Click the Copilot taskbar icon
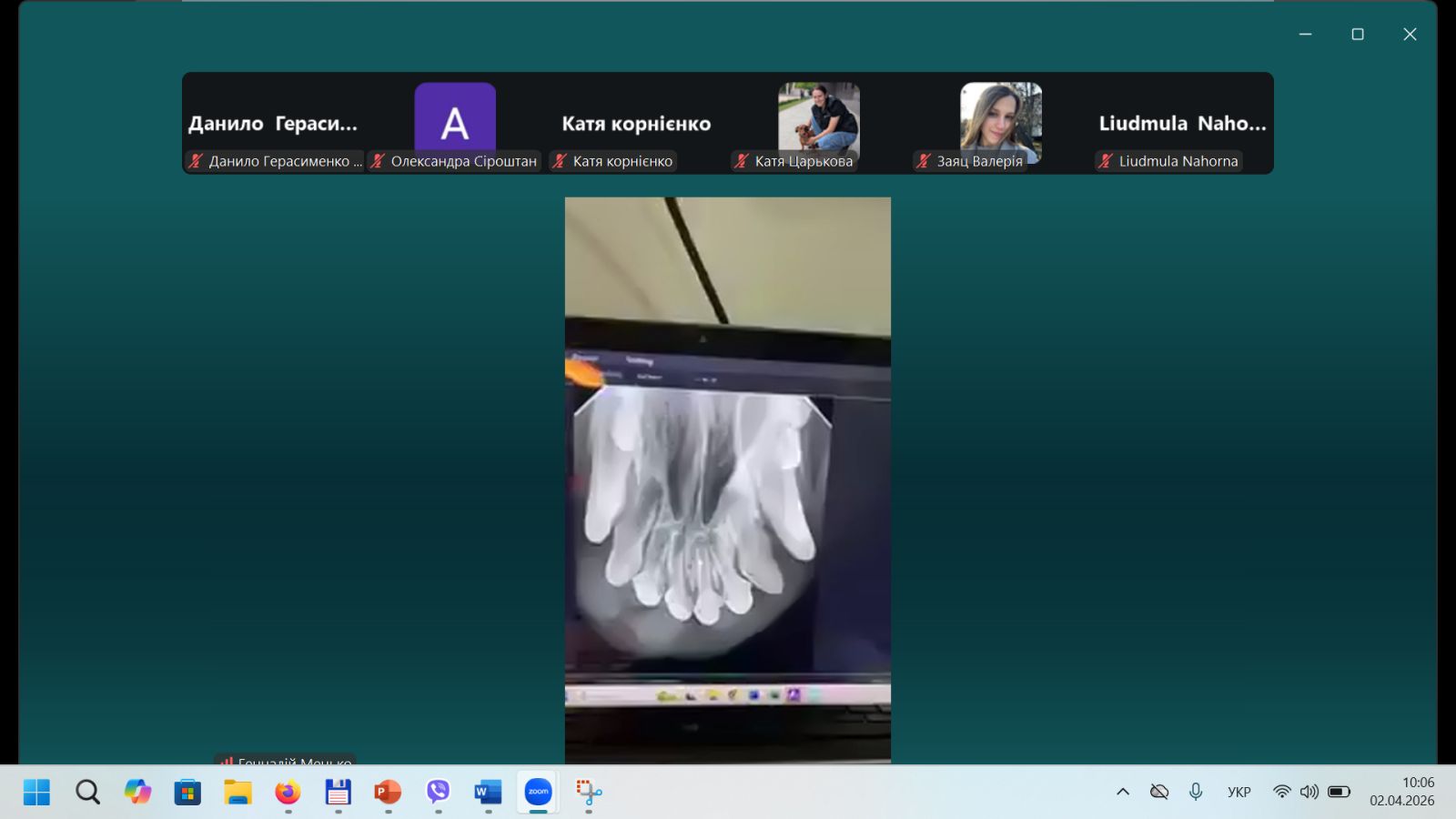The width and height of the screenshot is (1456, 819). [x=137, y=792]
